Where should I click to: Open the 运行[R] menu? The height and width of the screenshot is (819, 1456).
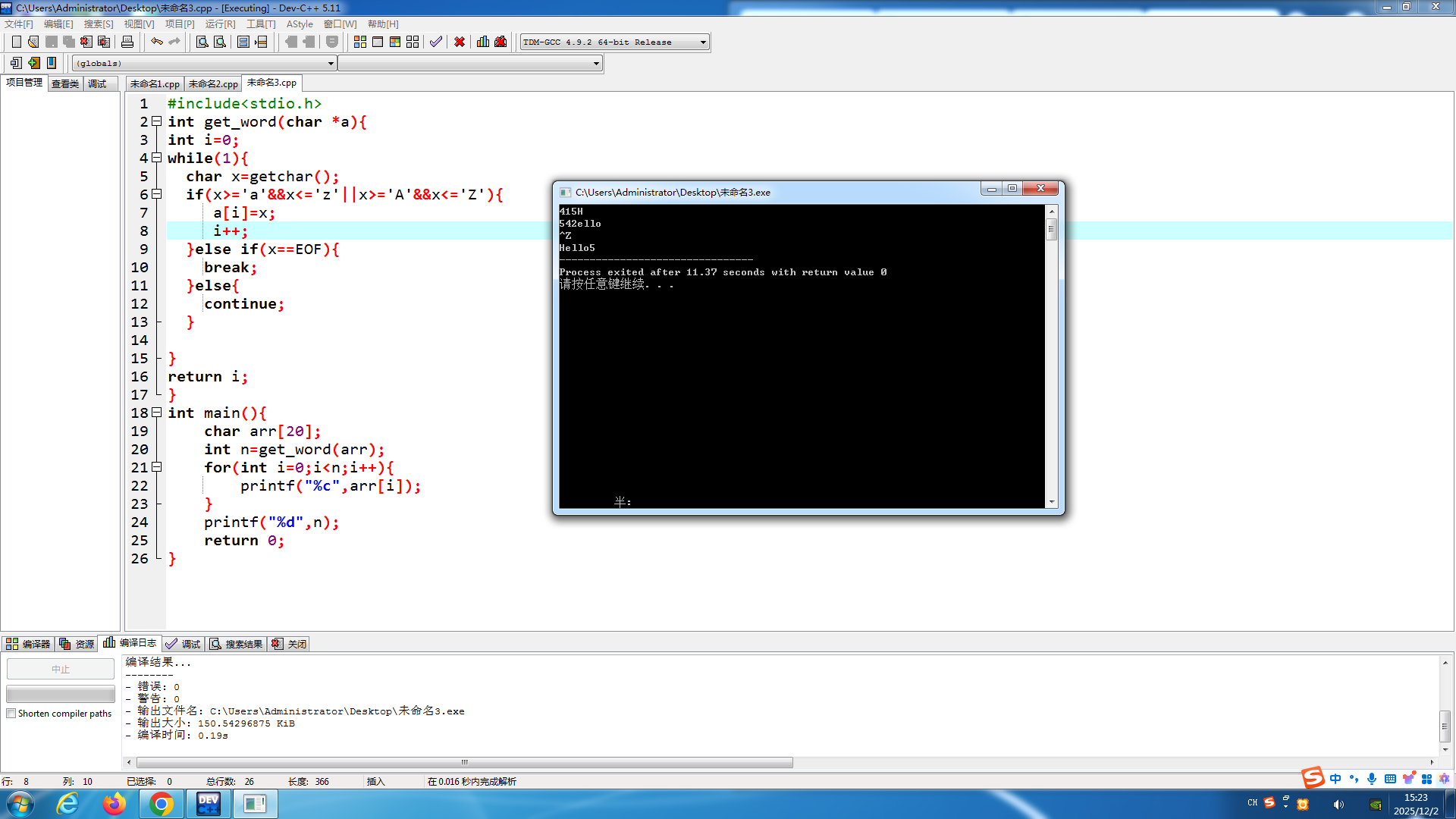(x=220, y=24)
